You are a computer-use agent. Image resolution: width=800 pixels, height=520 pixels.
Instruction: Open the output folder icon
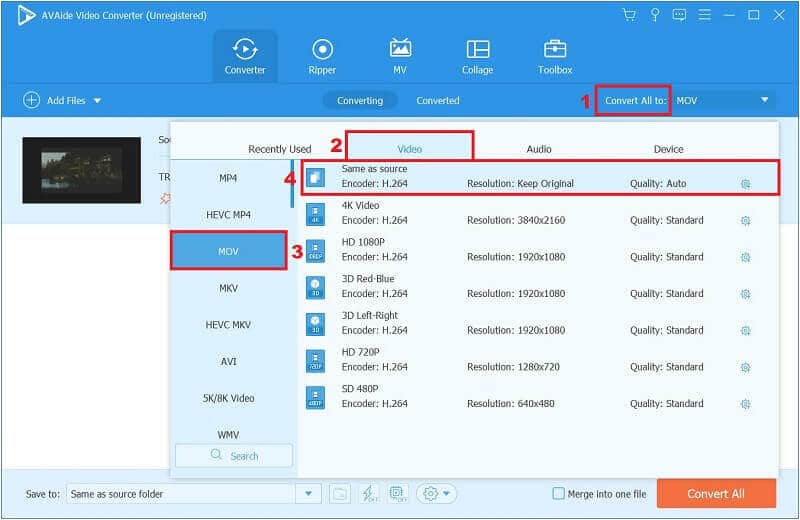(340, 493)
